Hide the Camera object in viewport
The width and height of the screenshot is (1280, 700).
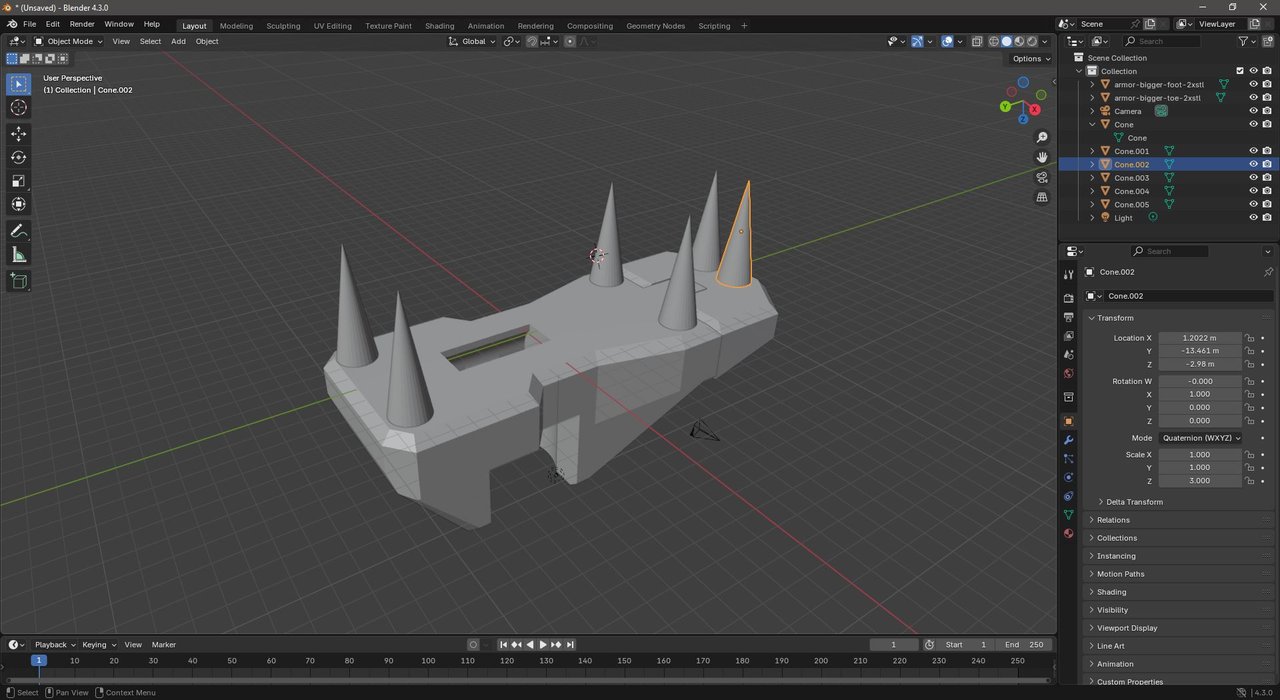coord(1253,111)
